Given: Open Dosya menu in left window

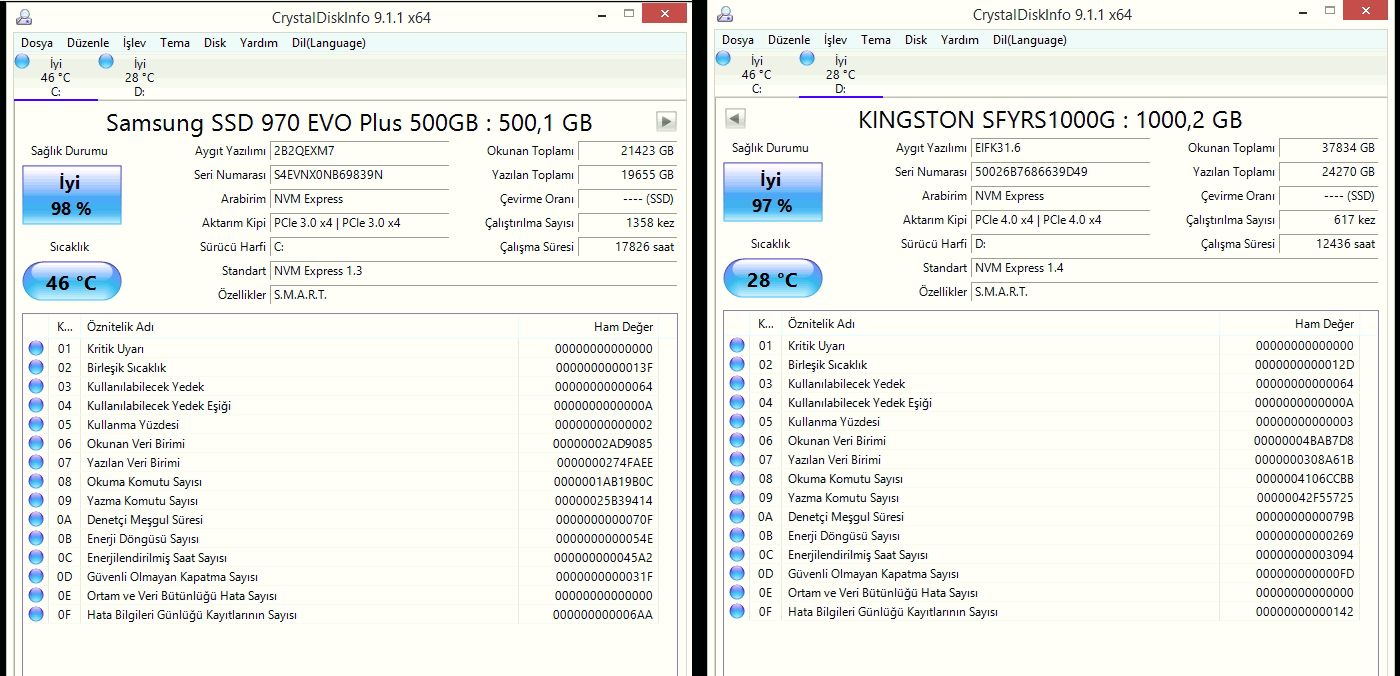Looking at the screenshot, I should (x=37, y=43).
